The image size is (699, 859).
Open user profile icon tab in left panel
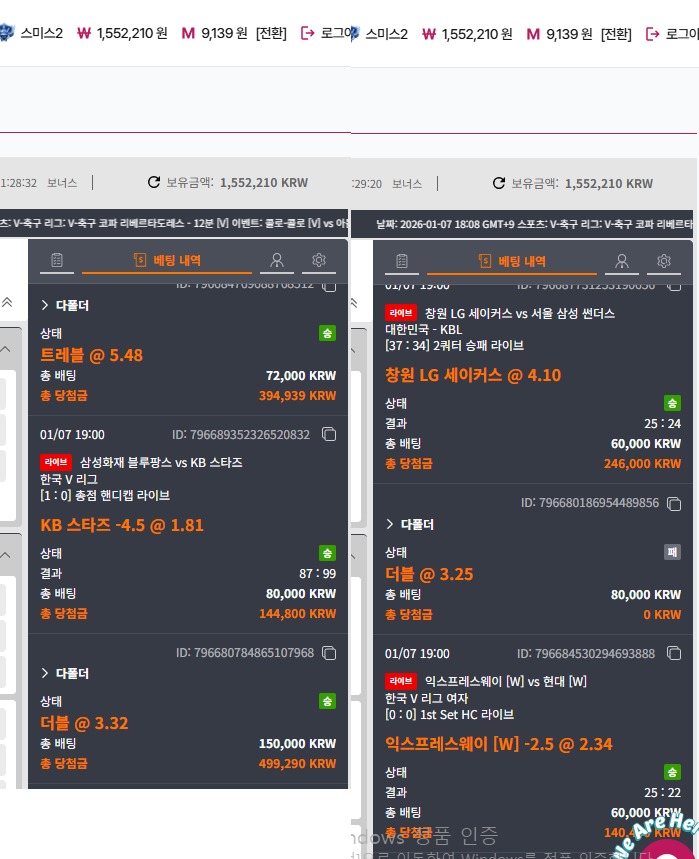[277, 260]
